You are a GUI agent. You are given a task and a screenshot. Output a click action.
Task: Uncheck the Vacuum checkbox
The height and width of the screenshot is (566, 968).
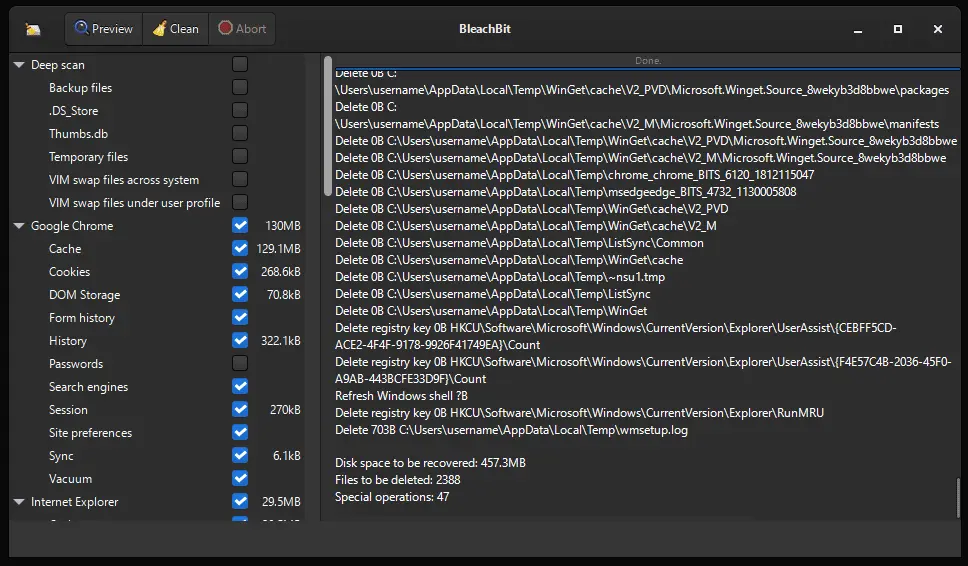click(240, 478)
